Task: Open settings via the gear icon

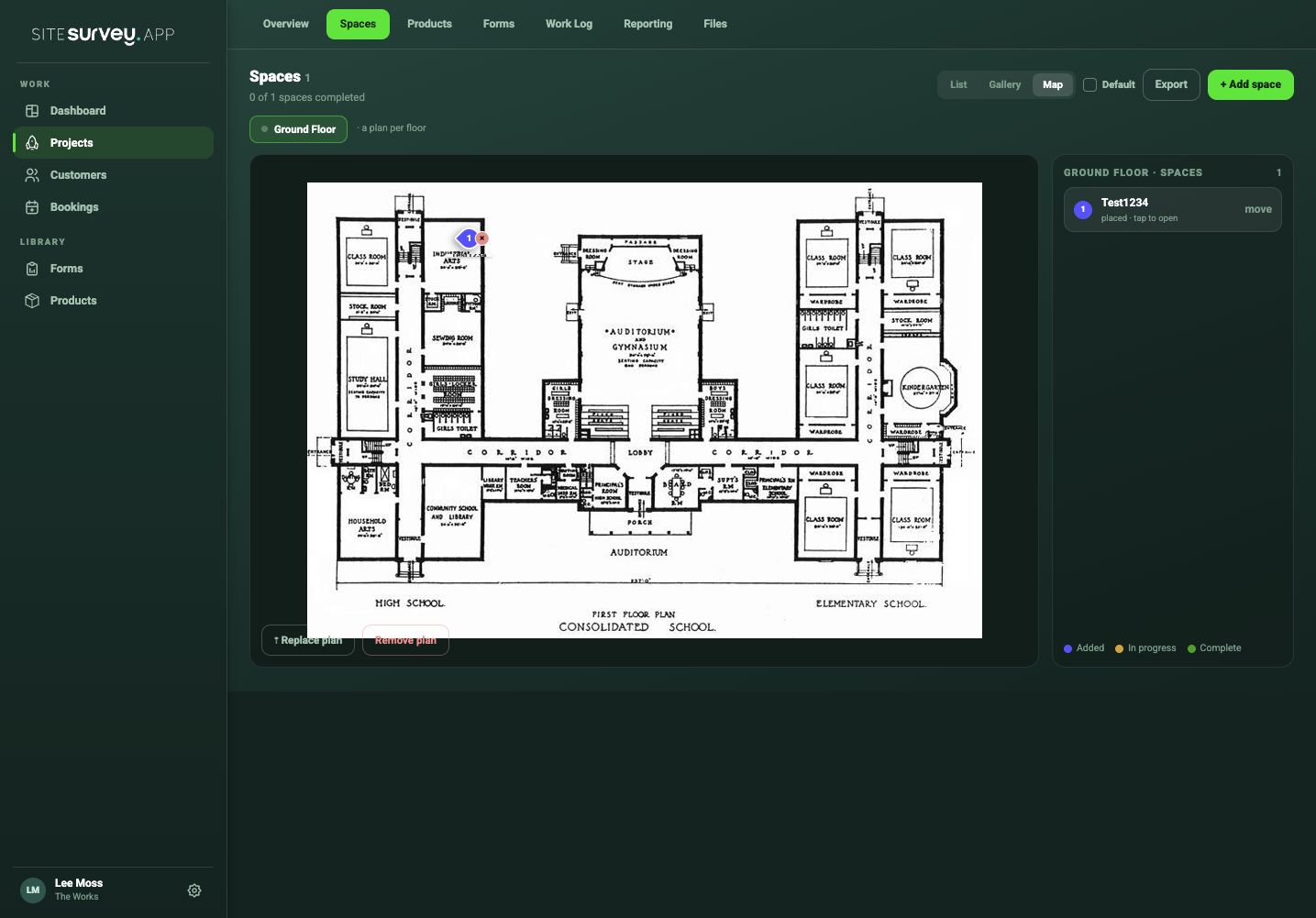Action: coord(194,890)
